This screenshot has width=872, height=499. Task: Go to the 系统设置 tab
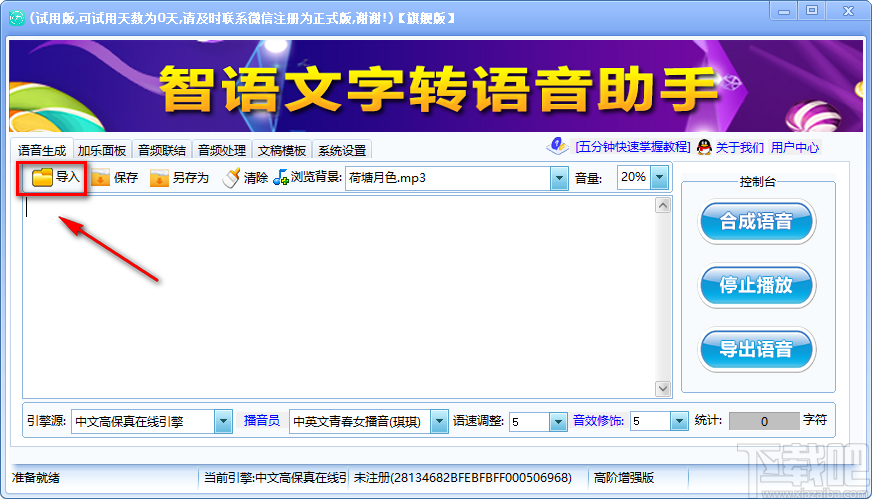click(342, 150)
